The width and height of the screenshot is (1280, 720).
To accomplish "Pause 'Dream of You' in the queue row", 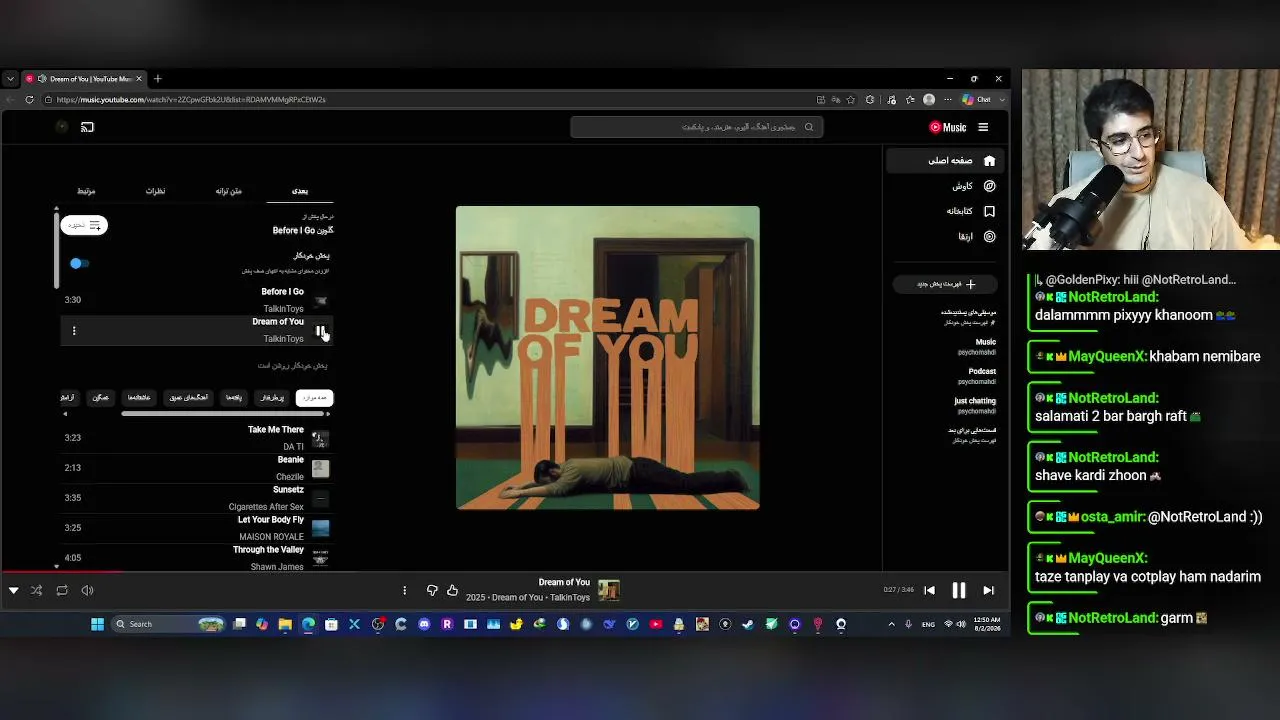I will pyautogui.click(x=320, y=331).
